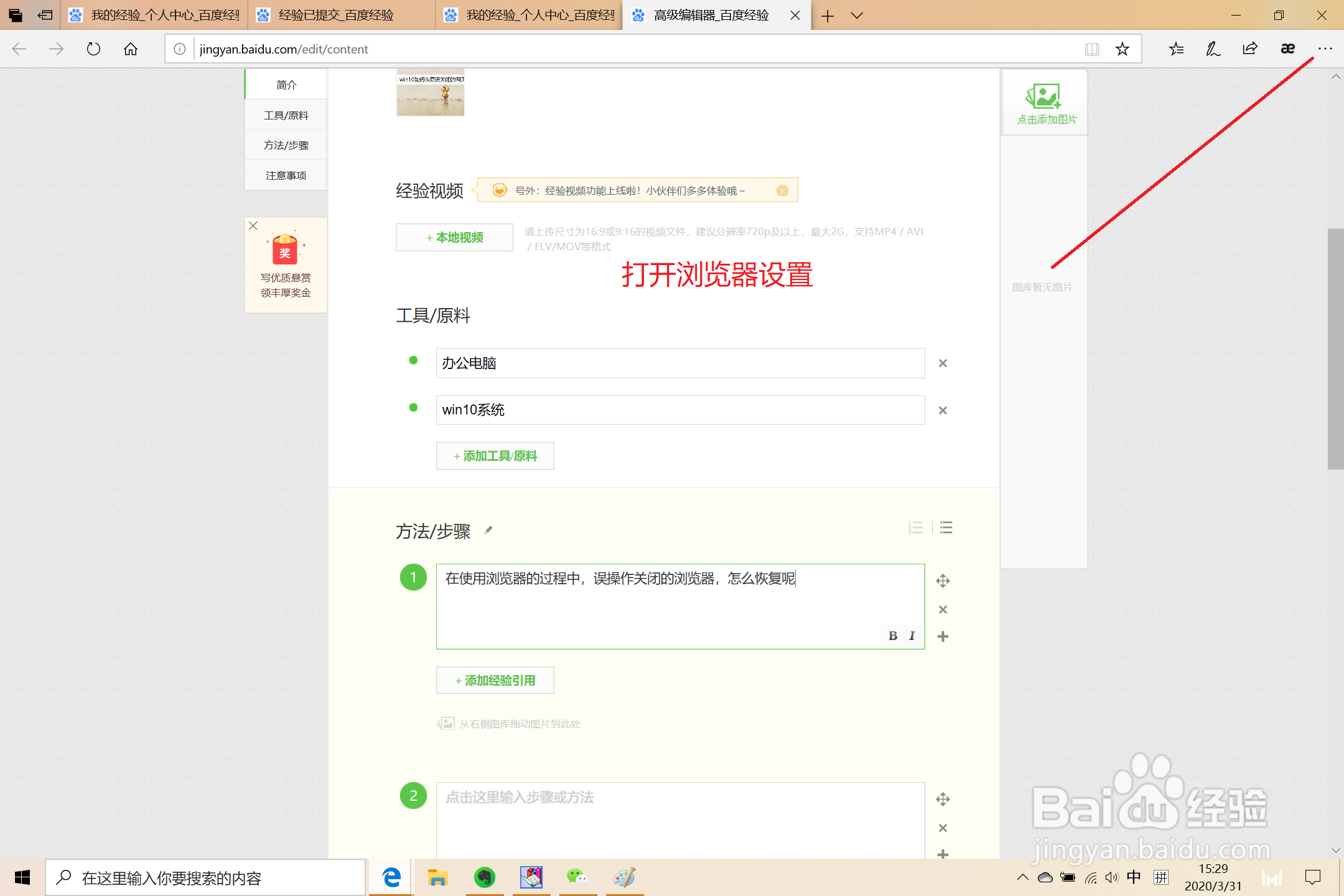This screenshot has height=896, width=1344.
Task: Apply italic formatting in step one editor
Action: pos(911,636)
